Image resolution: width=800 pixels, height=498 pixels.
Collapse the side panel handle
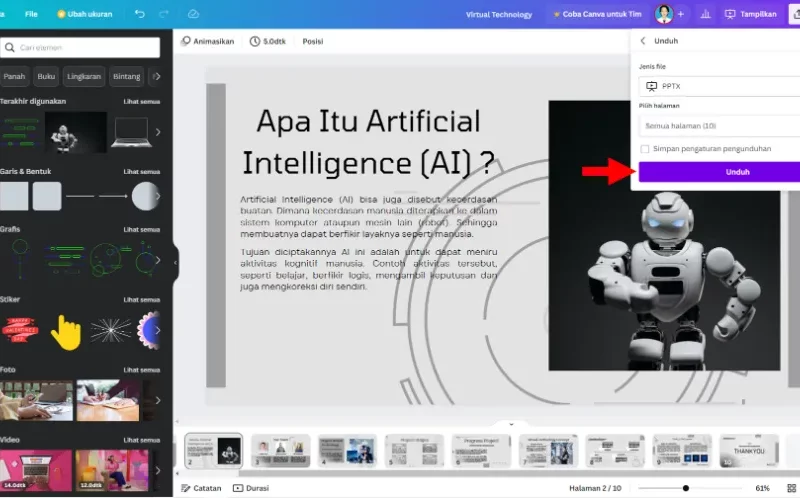[176, 263]
